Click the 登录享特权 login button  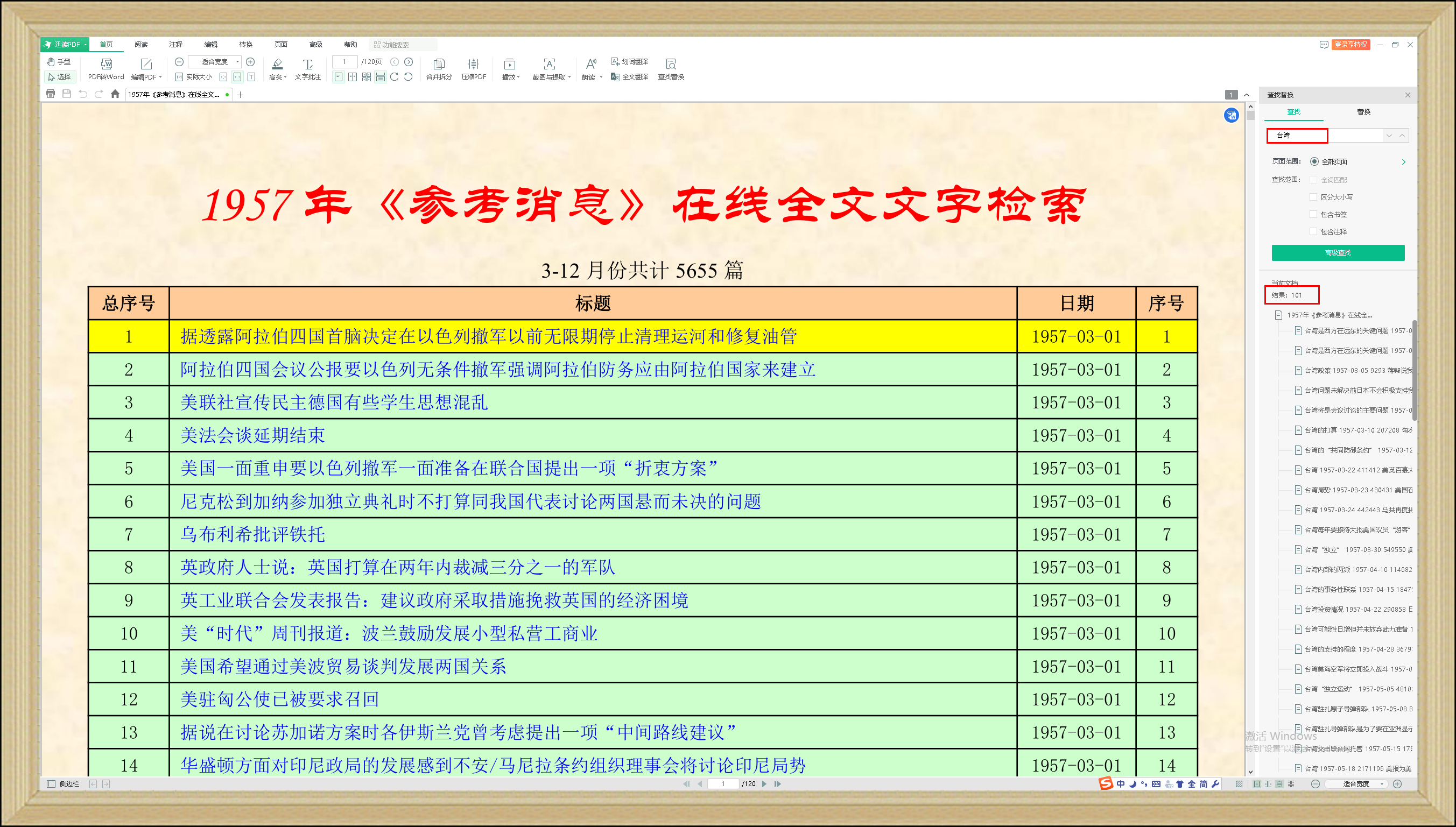coord(1351,44)
